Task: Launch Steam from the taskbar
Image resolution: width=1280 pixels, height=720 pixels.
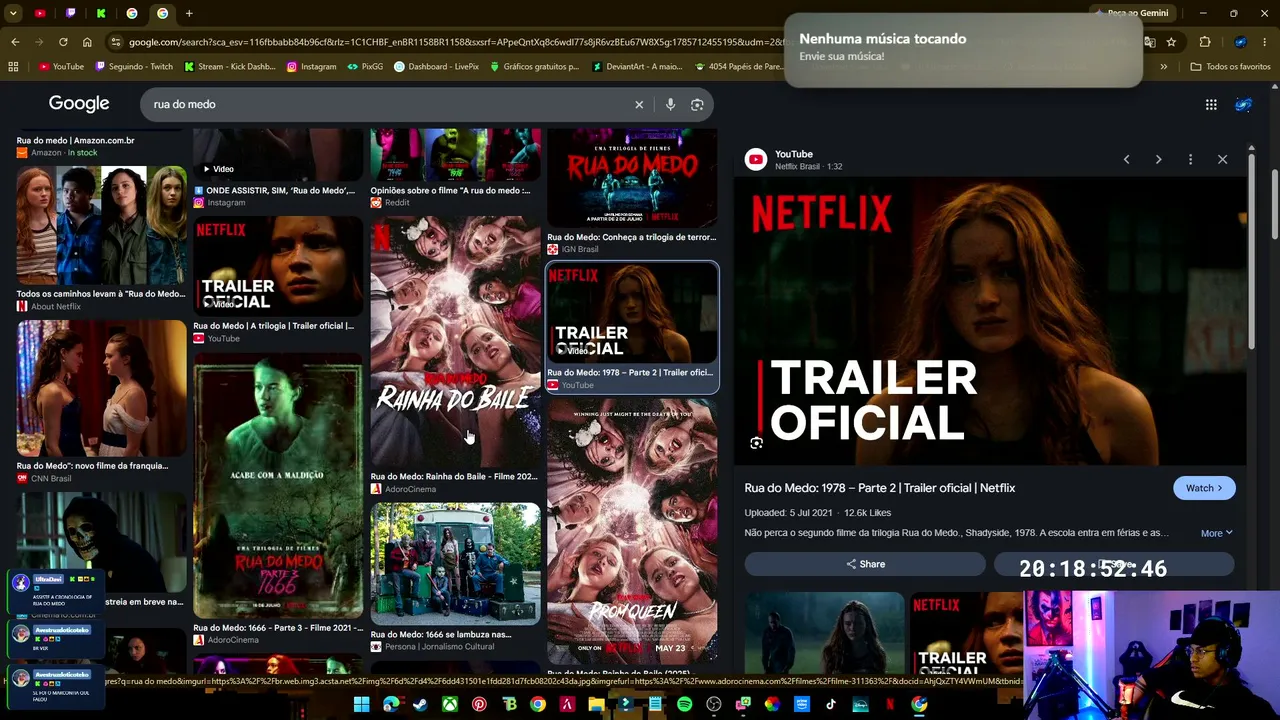Action: pos(420,704)
